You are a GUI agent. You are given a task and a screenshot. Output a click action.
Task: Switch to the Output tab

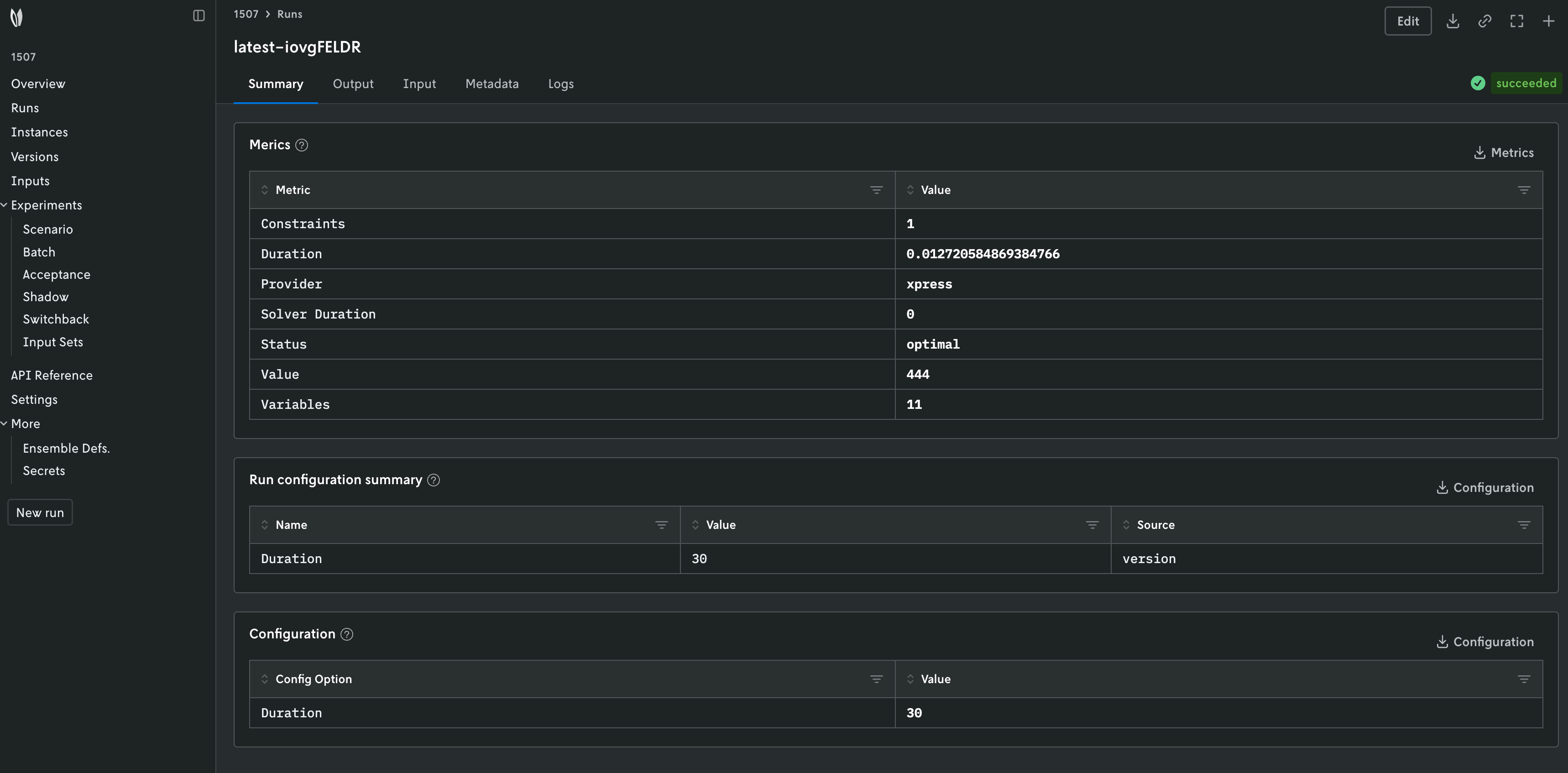(353, 84)
